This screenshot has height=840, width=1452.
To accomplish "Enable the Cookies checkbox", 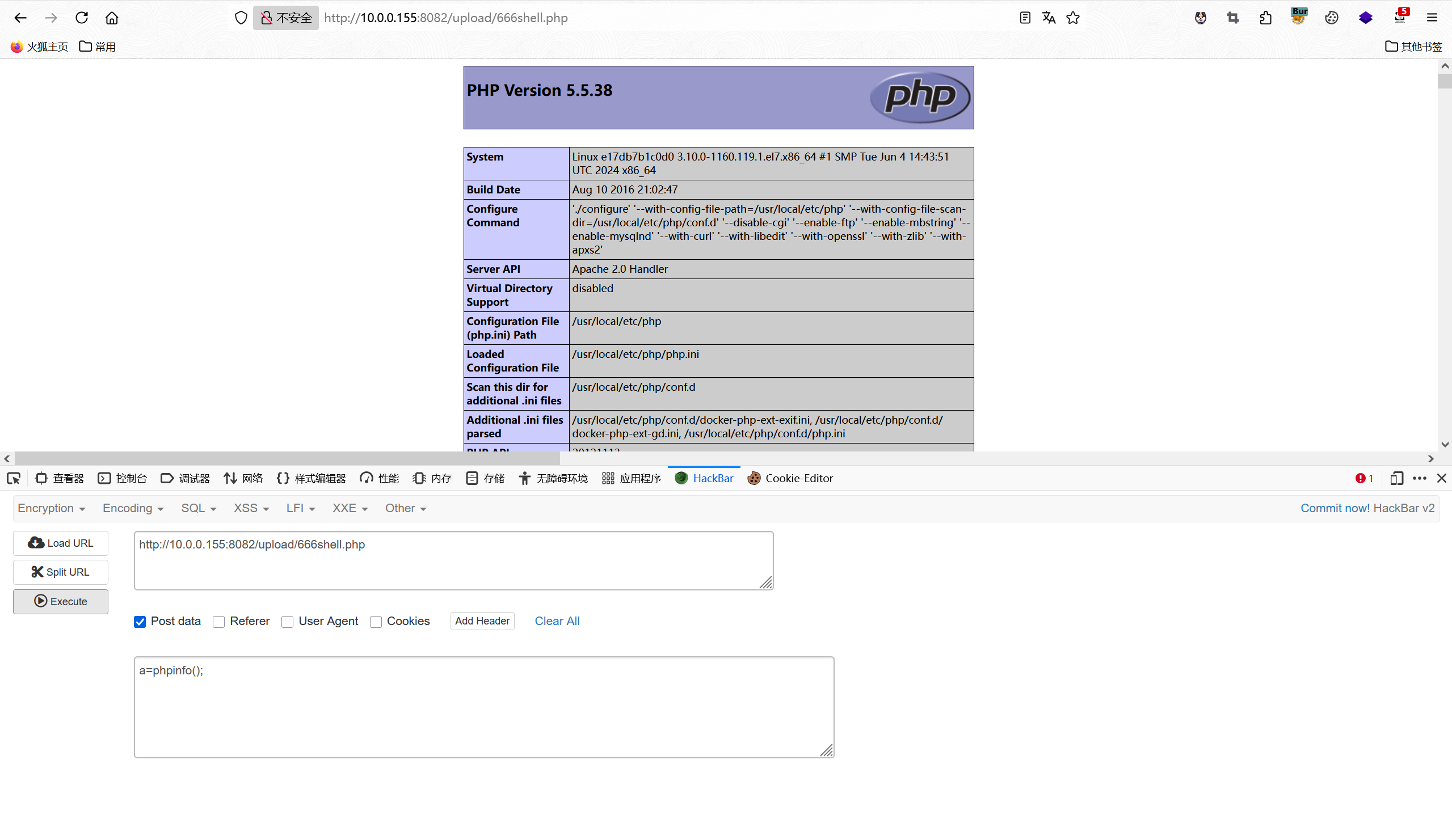I will tap(376, 622).
